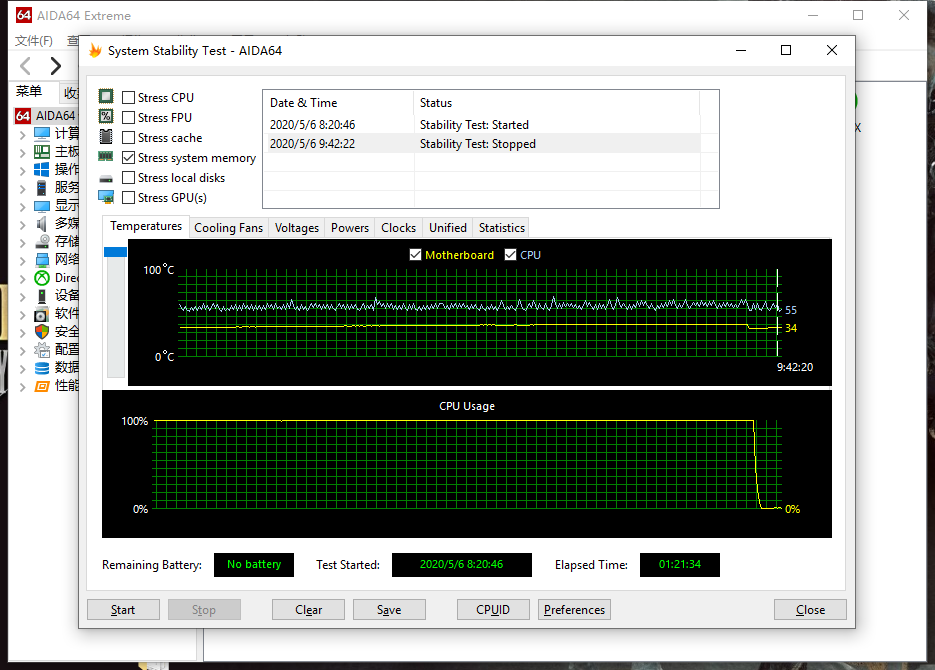Click the blue graph scale slider
Image resolution: width=935 pixels, height=670 pixels.
click(115, 252)
